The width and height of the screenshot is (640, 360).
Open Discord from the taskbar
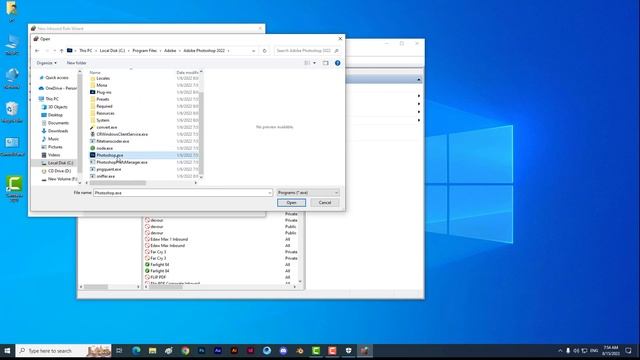[x=283, y=351]
